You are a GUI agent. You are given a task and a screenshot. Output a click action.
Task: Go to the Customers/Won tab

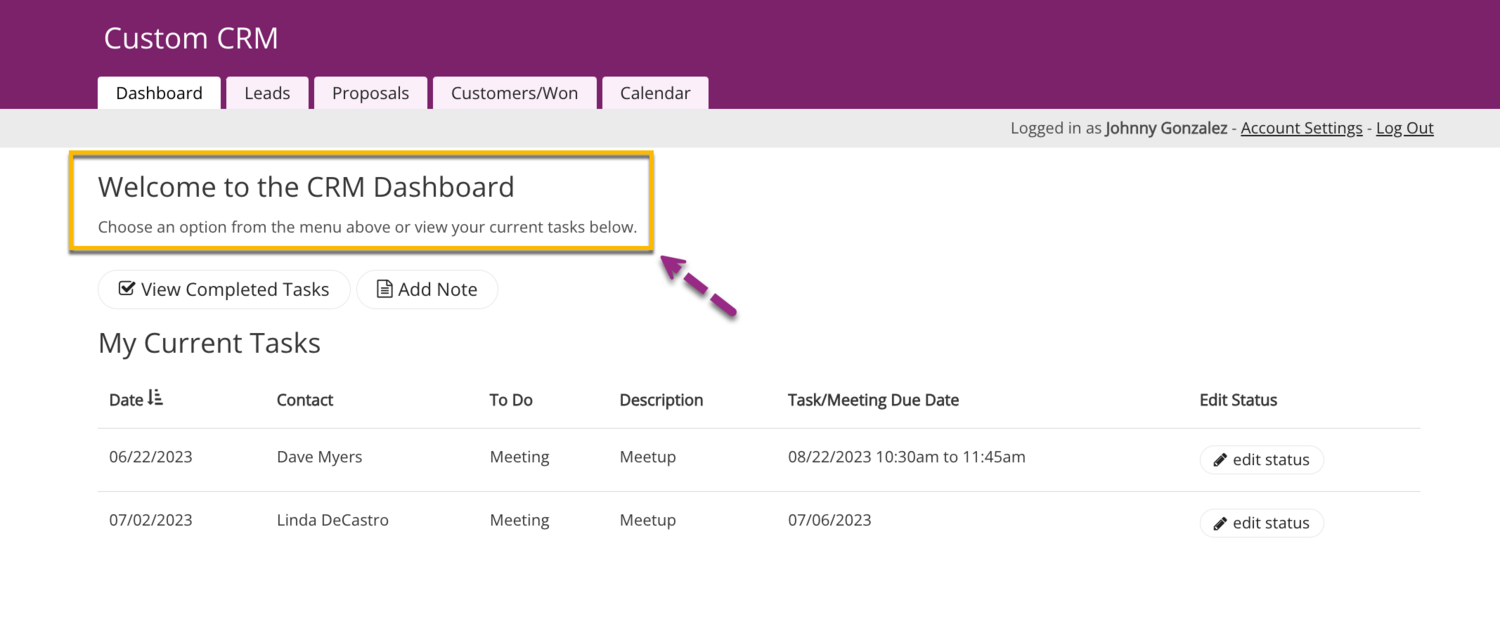pos(514,93)
